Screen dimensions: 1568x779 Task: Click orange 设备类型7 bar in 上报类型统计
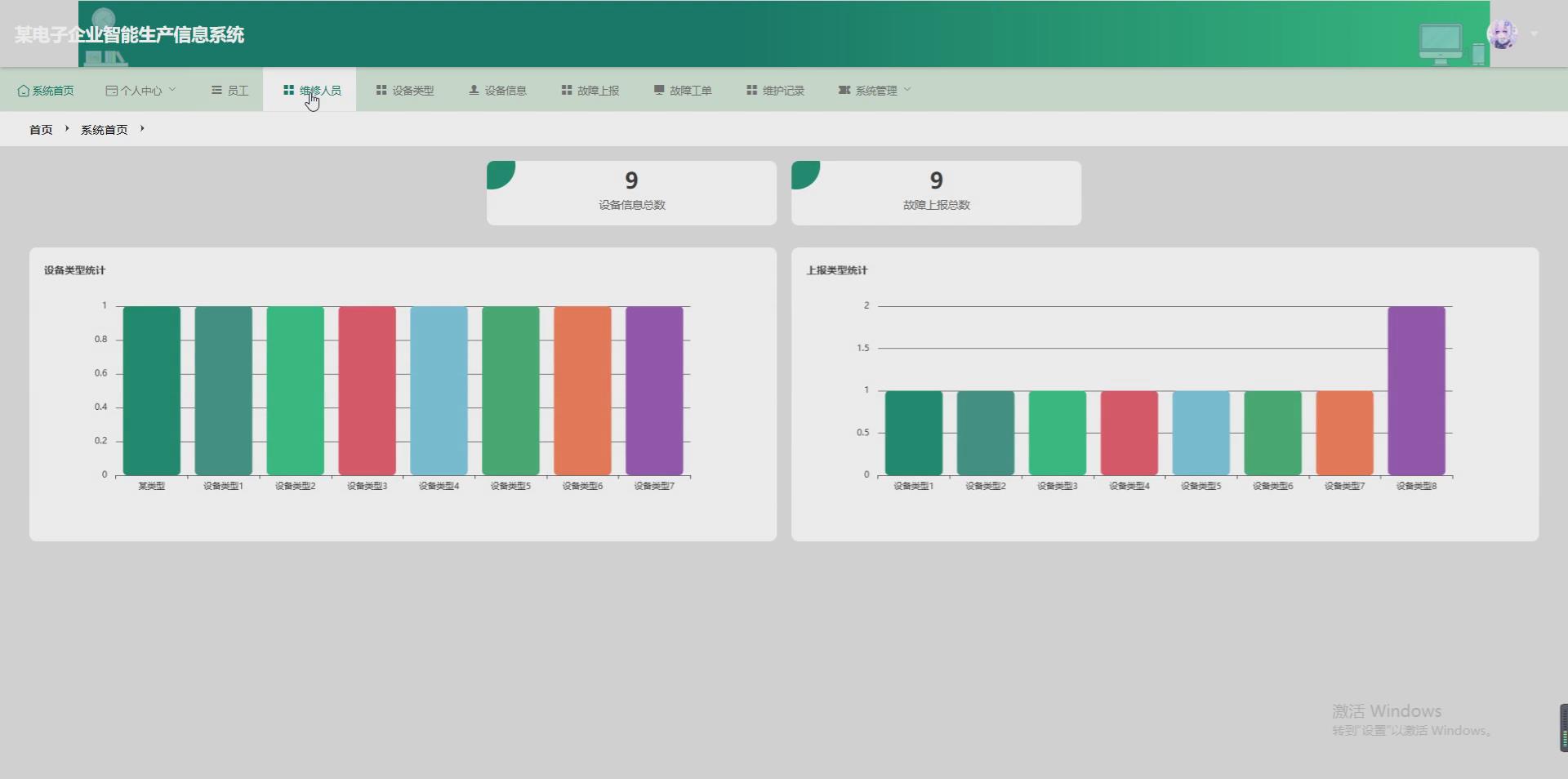coord(1345,433)
